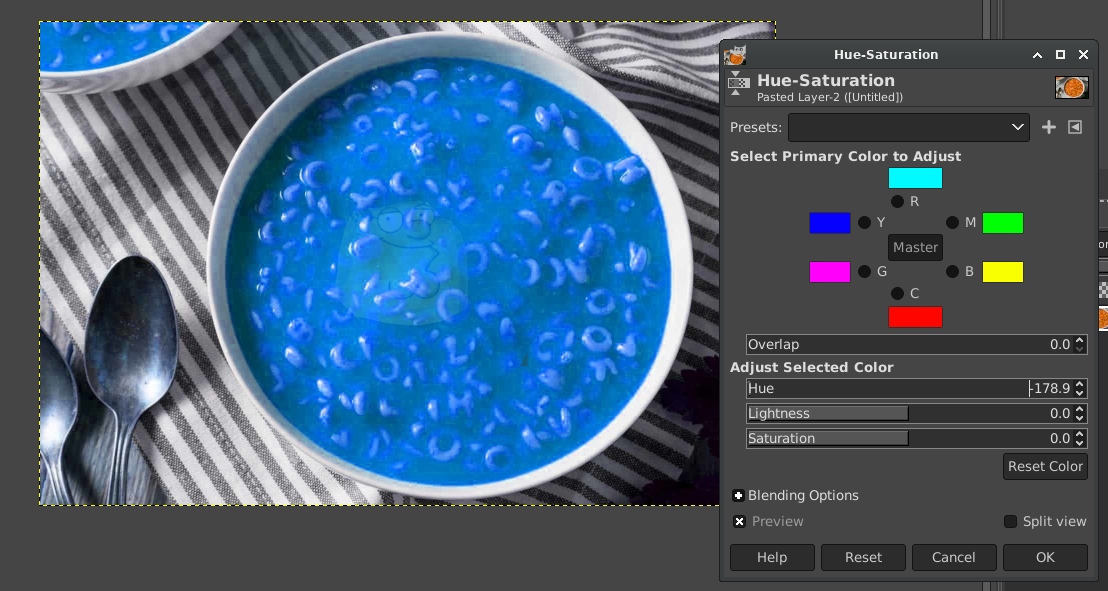Click Reset Color button
The image size is (1108, 591).
click(1045, 467)
